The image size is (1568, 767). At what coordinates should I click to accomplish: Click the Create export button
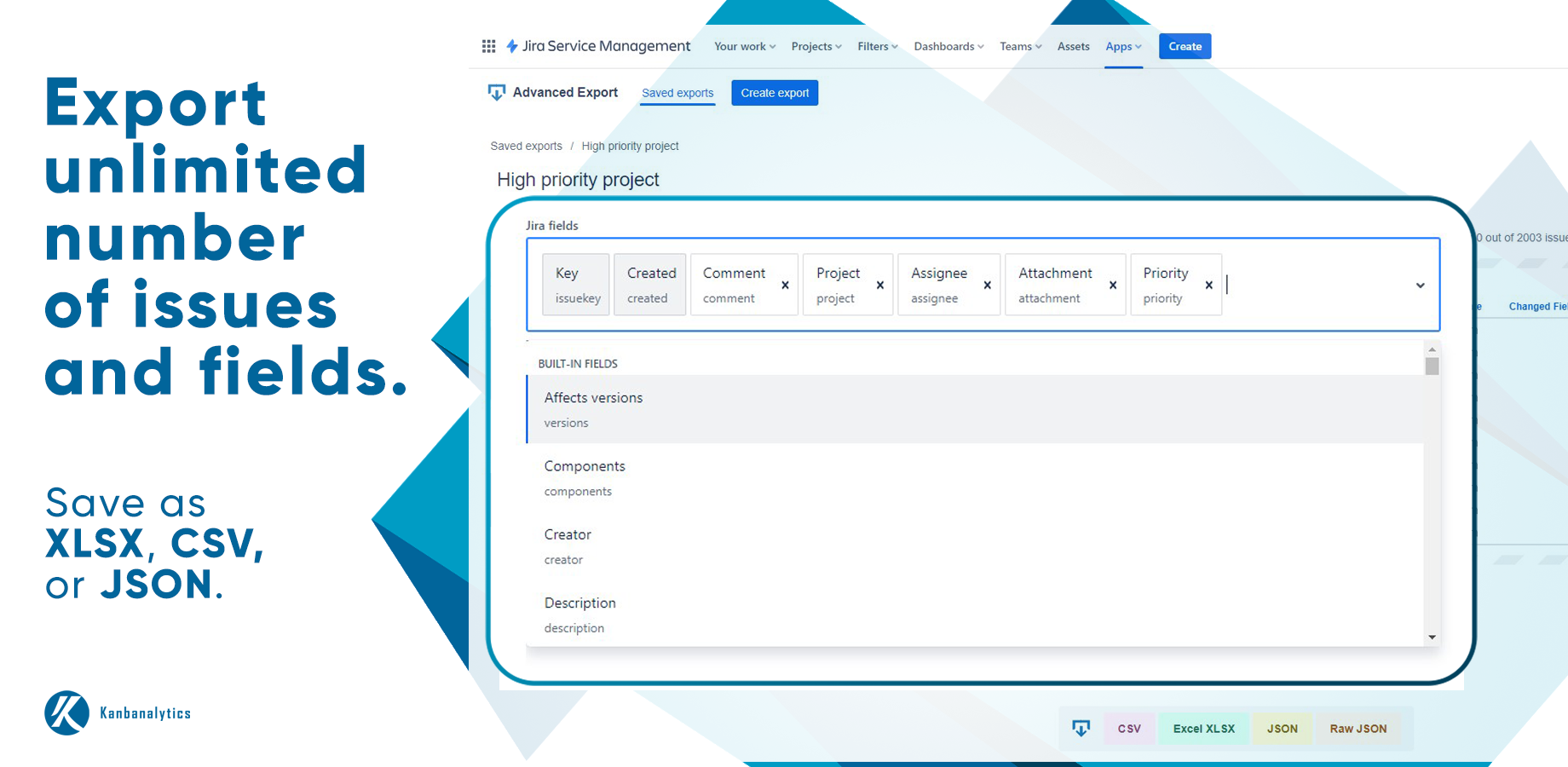point(775,93)
